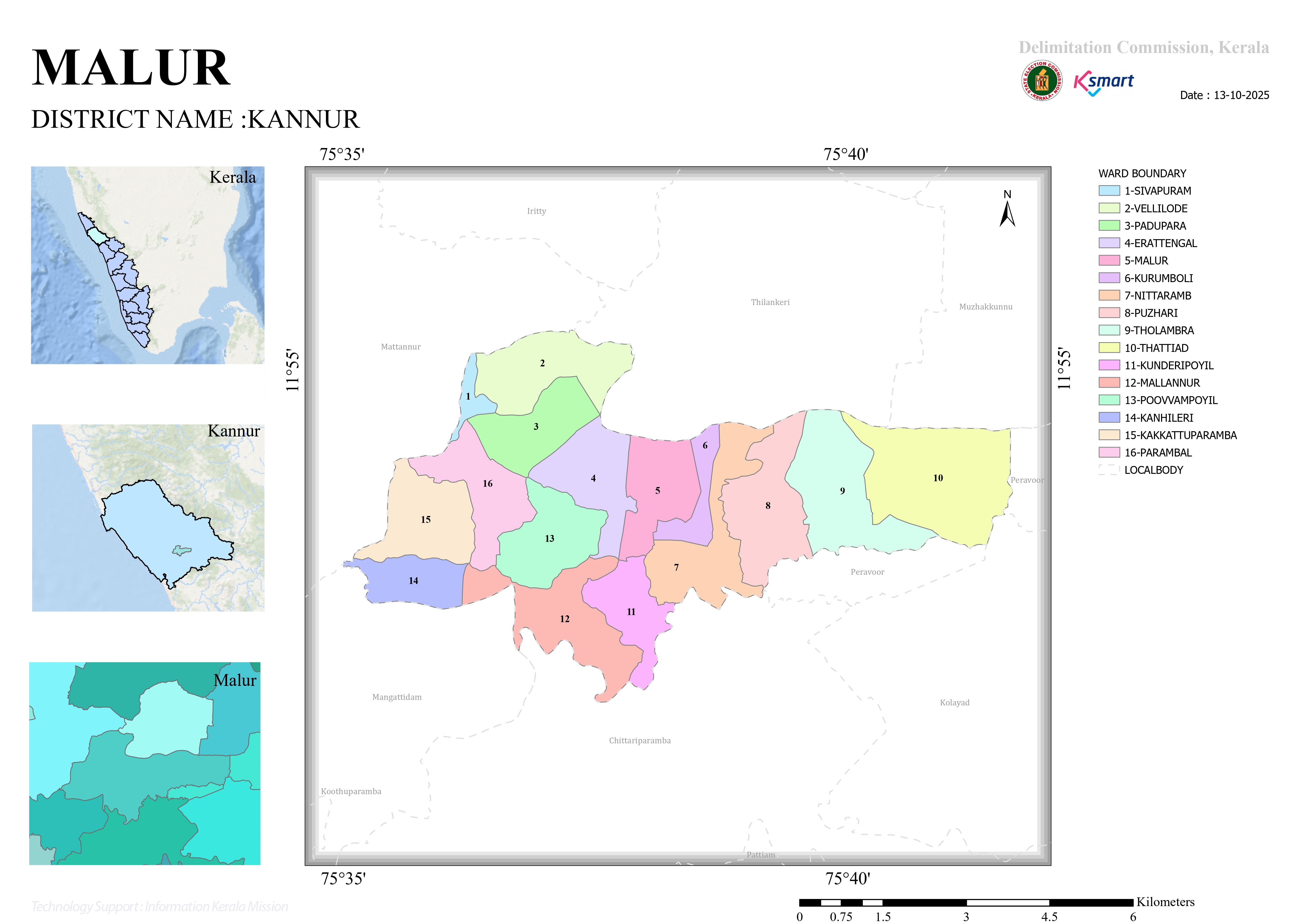
Task: Select ward 7 region on the map
Action: [676, 567]
